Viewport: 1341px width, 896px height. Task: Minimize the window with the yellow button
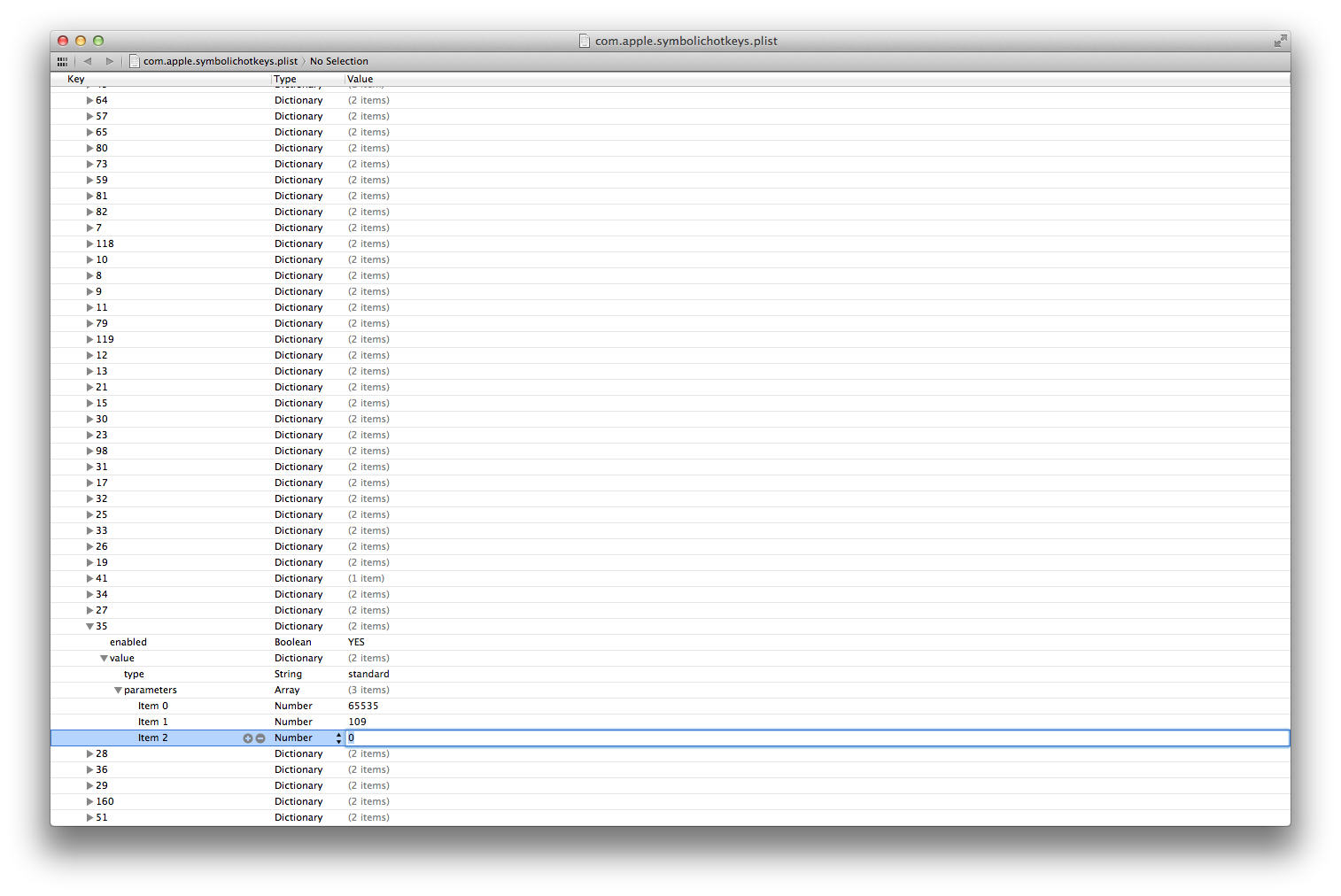tap(81, 41)
